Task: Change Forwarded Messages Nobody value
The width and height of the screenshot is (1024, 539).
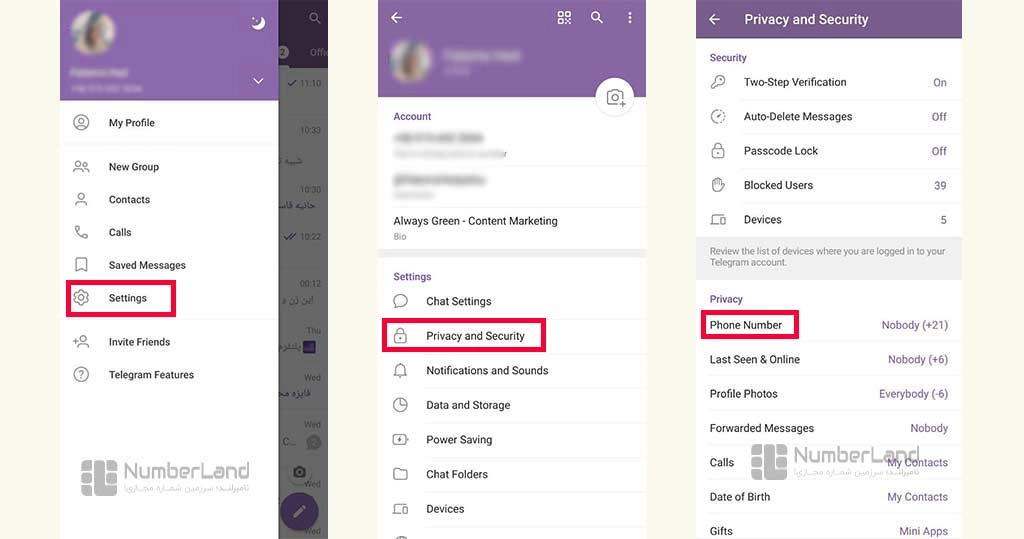Action: [x=929, y=428]
